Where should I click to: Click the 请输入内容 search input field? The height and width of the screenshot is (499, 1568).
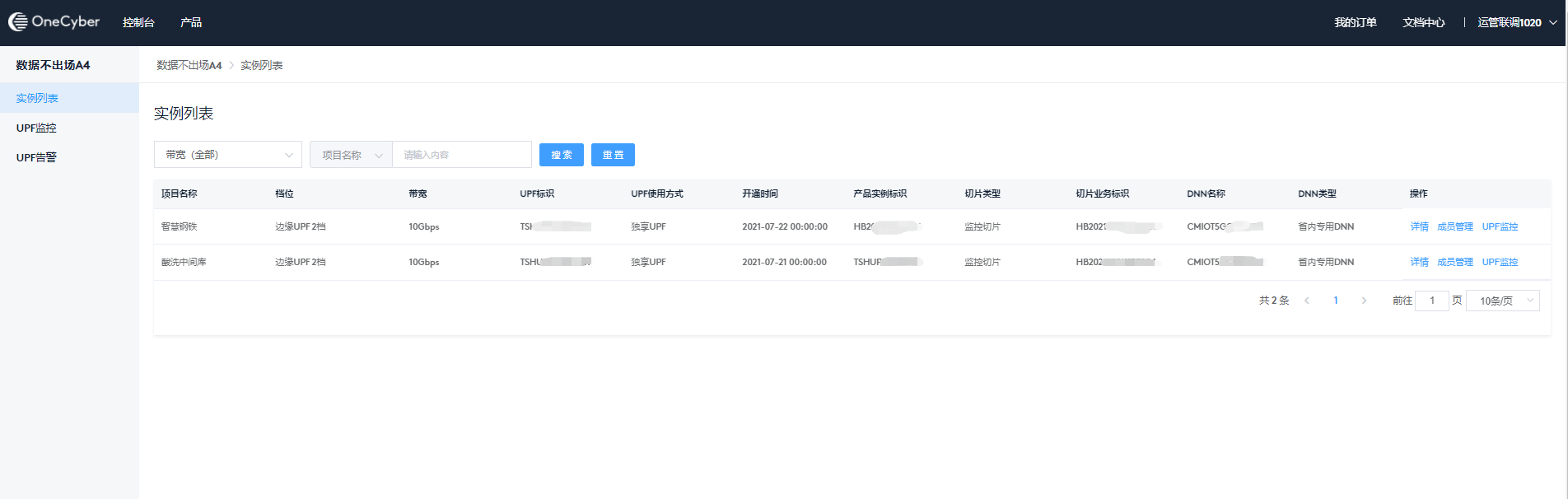point(461,155)
